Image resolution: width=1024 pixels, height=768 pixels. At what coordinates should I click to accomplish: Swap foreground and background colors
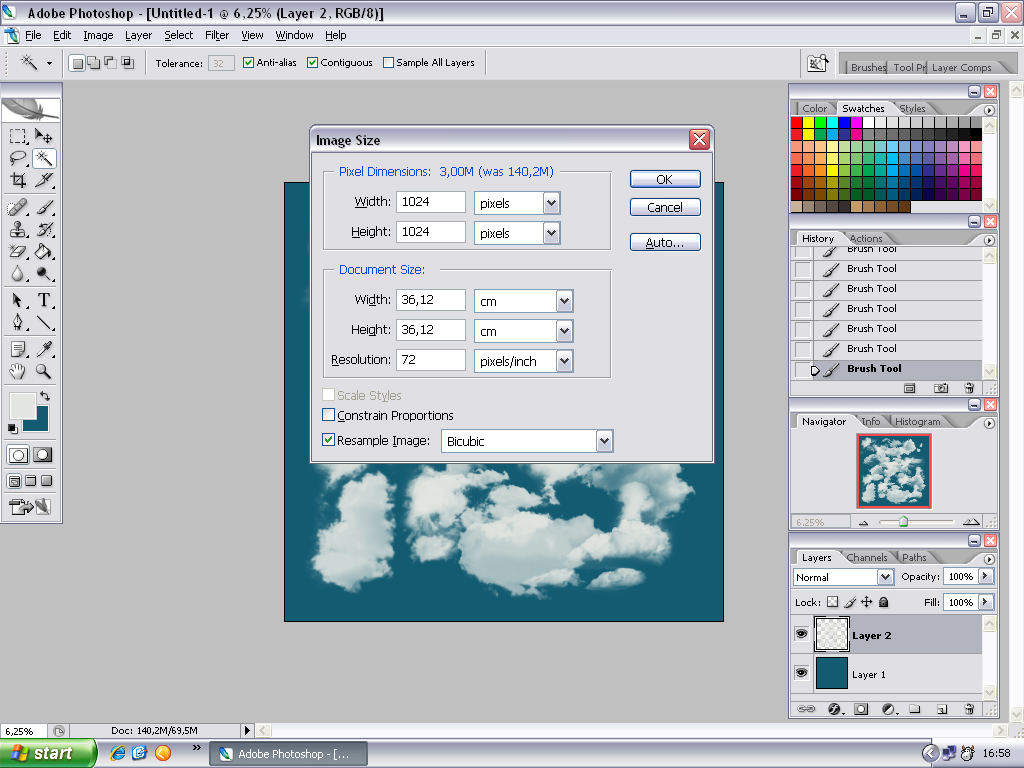(x=44, y=396)
